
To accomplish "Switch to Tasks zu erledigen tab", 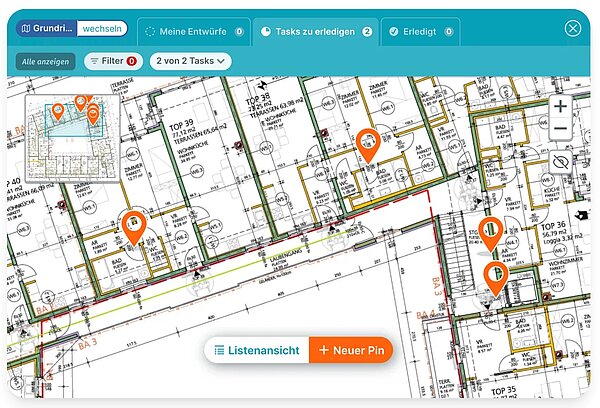I will pyautogui.click(x=315, y=31).
